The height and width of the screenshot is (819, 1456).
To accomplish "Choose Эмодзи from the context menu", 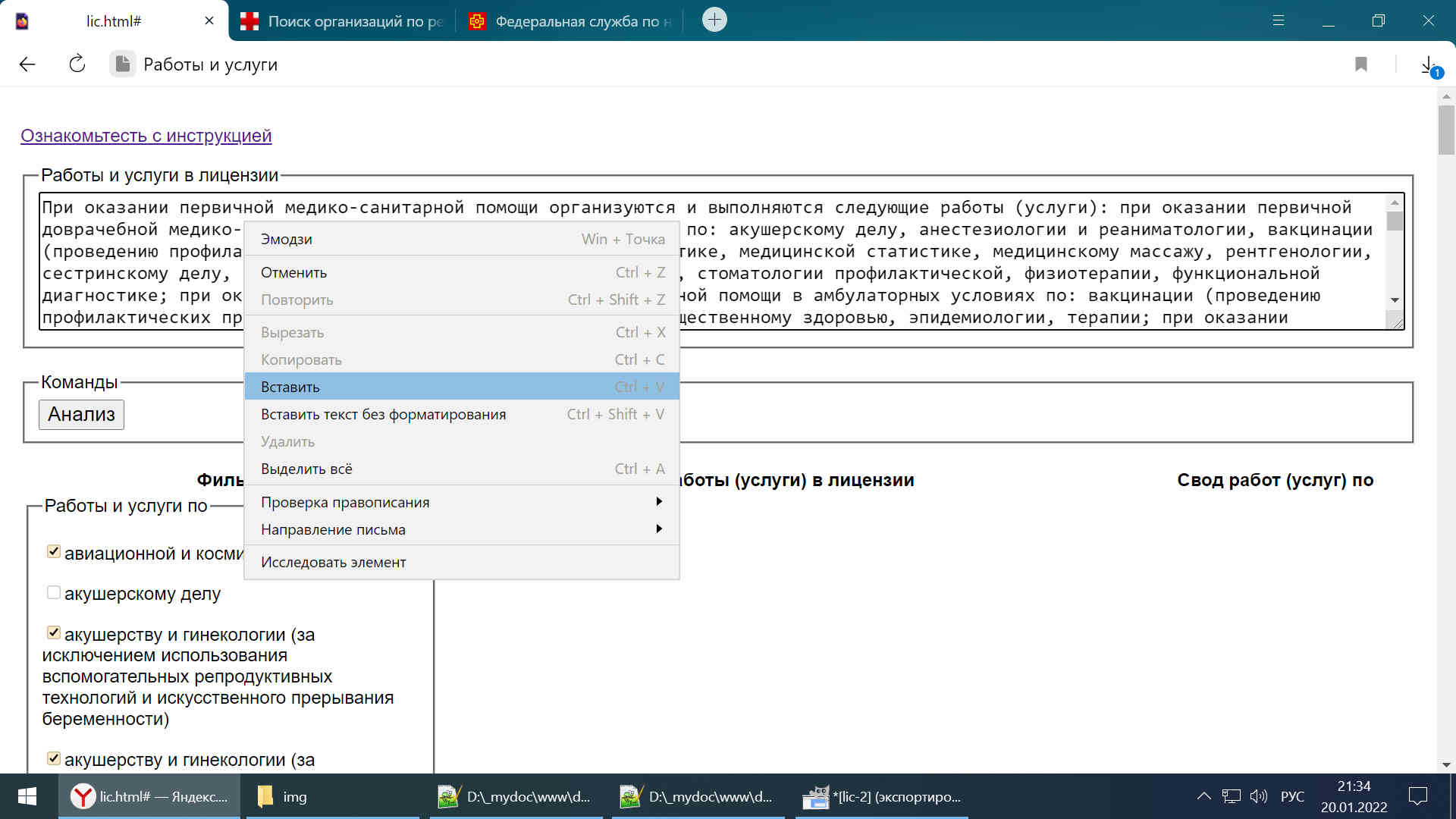I will pyautogui.click(x=462, y=239).
